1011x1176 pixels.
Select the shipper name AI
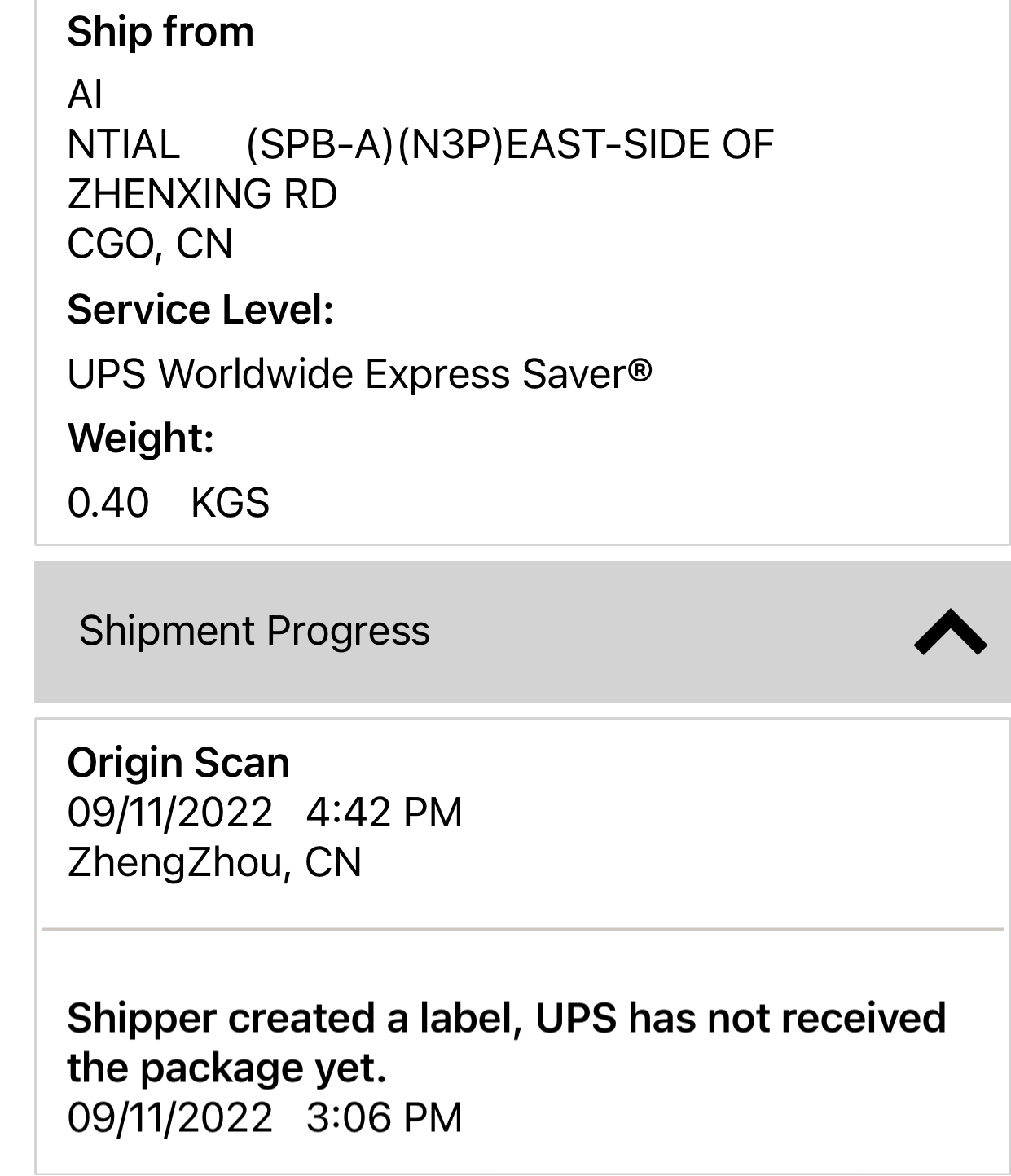click(x=85, y=95)
